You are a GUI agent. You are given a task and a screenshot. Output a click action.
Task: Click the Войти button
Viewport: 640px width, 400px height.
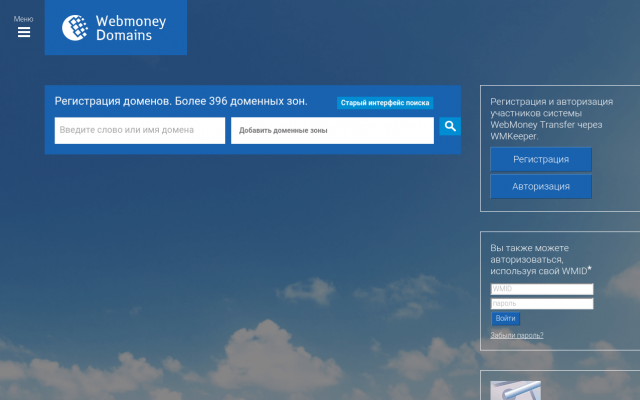click(505, 318)
